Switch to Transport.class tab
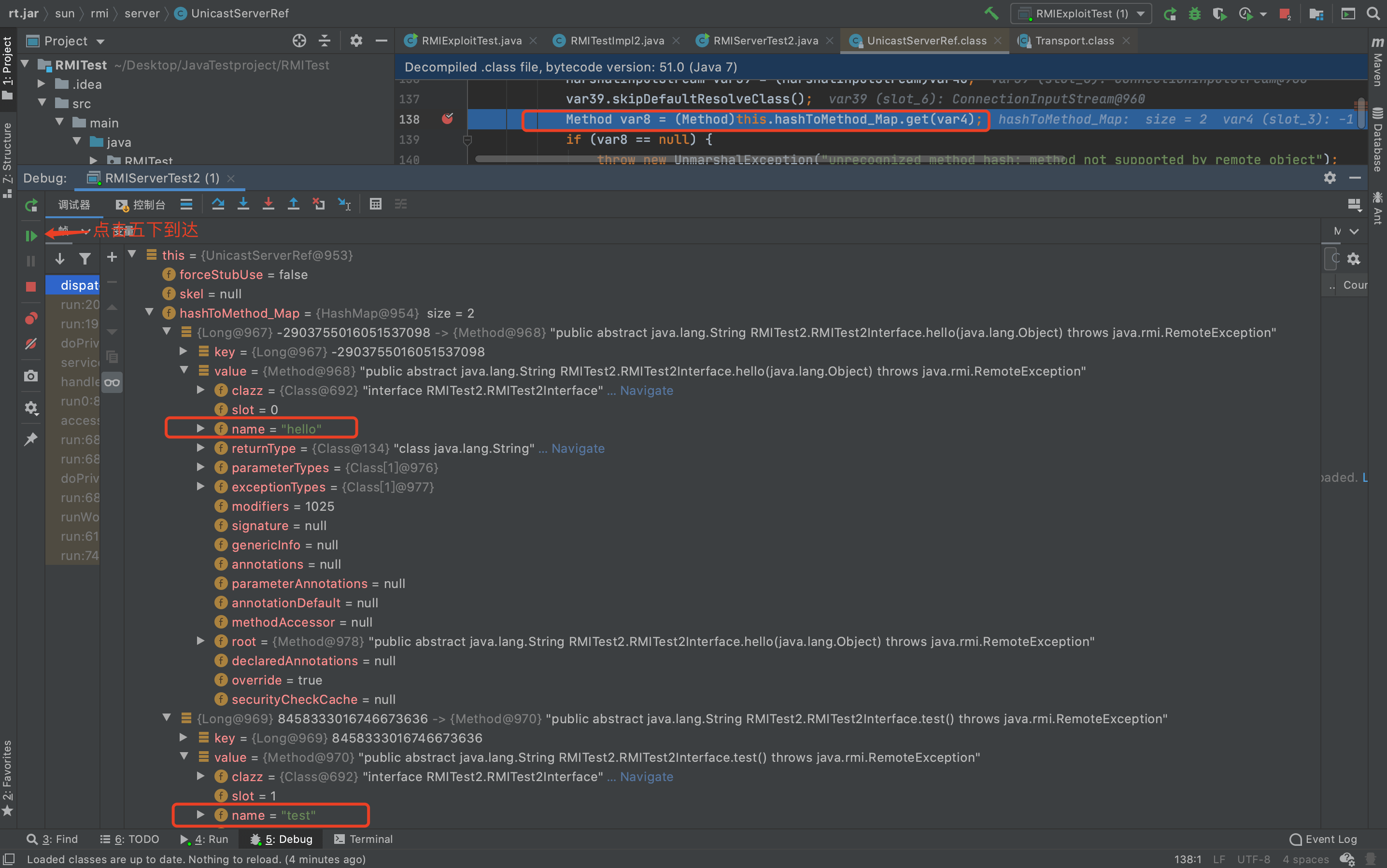This screenshot has width=1387, height=868. 1075,41
